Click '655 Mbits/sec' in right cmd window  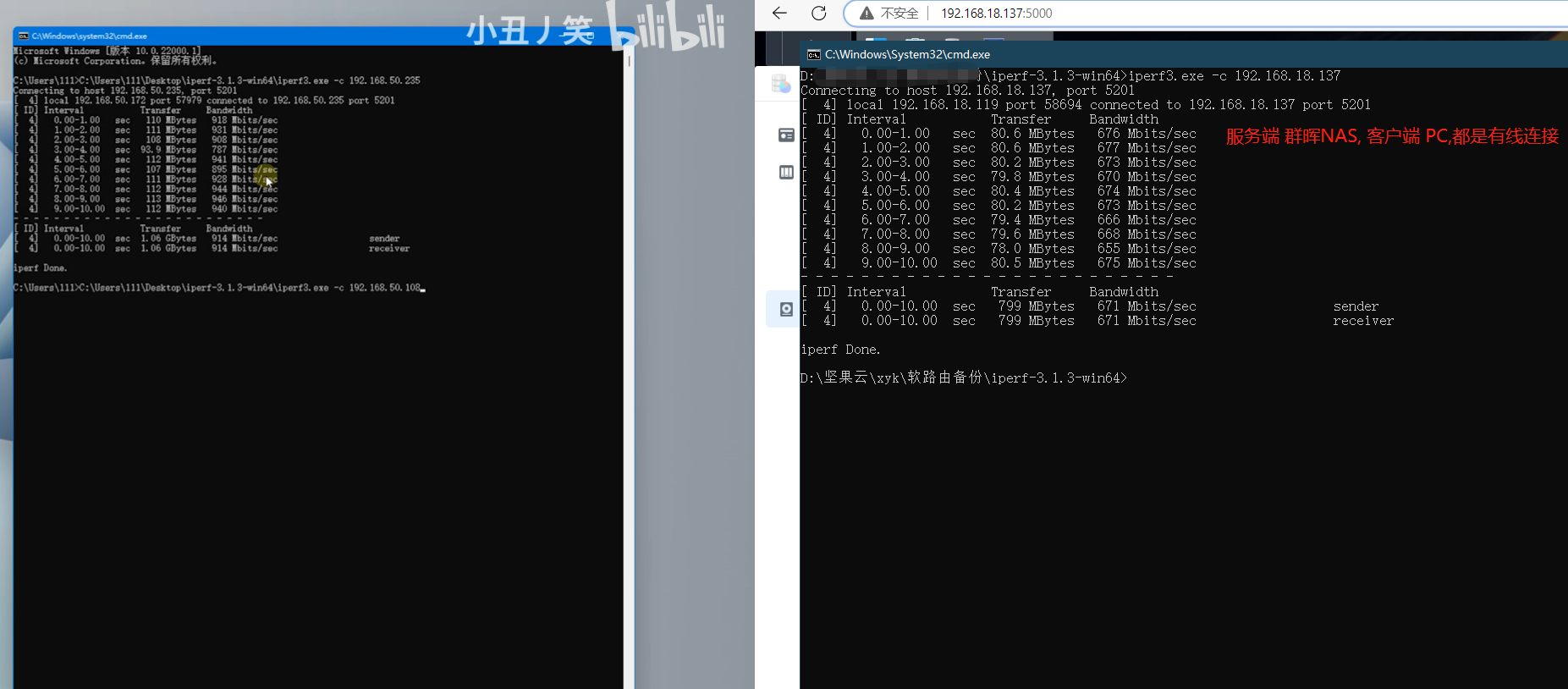pos(1147,249)
